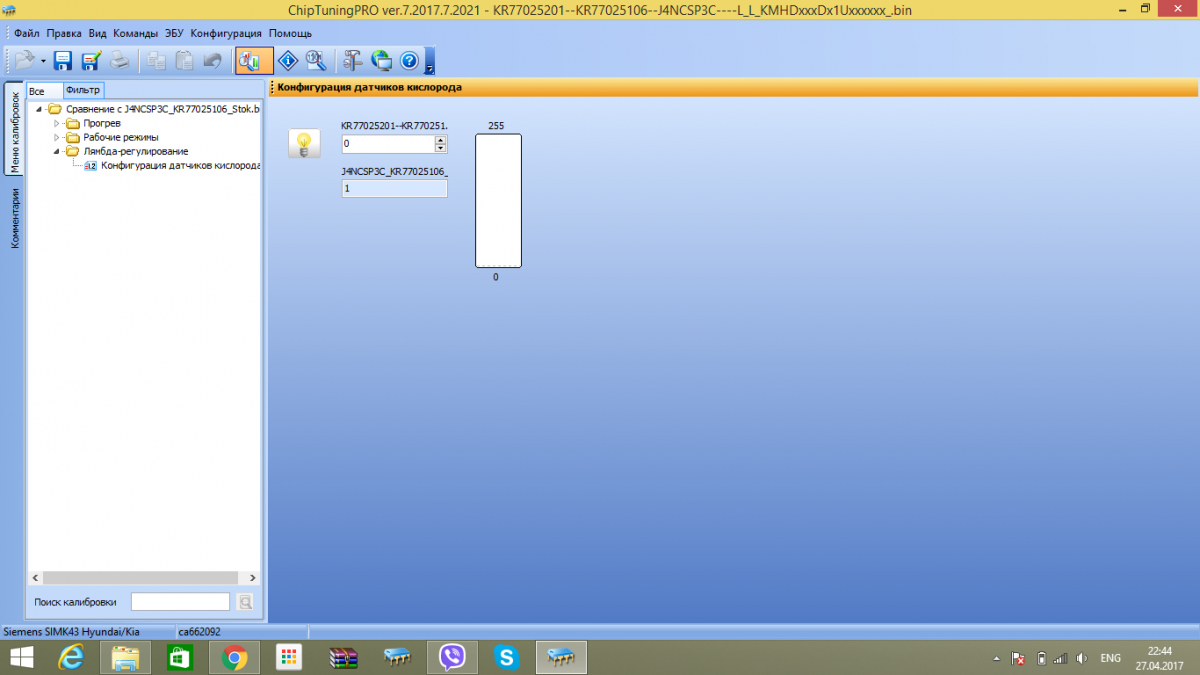The width and height of the screenshot is (1200, 675).
Task: Click the magnifier search tool icon
Action: (x=316, y=61)
